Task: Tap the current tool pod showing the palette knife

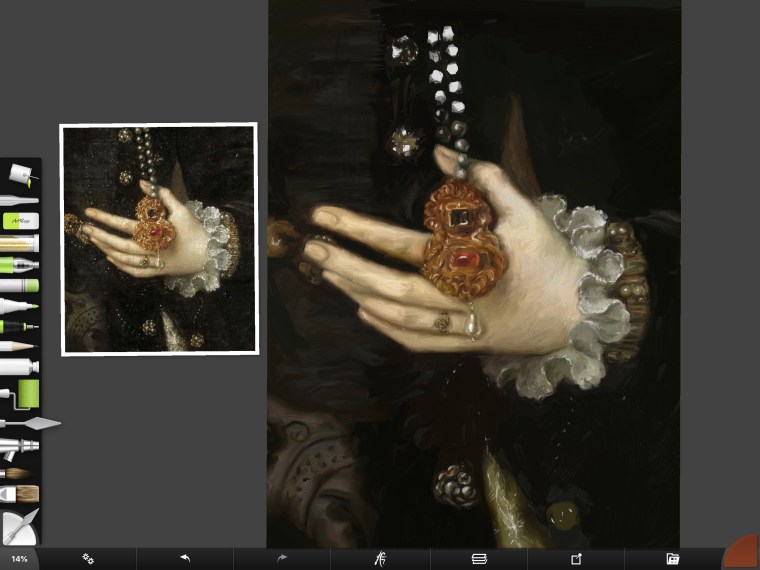Action: 19,527
